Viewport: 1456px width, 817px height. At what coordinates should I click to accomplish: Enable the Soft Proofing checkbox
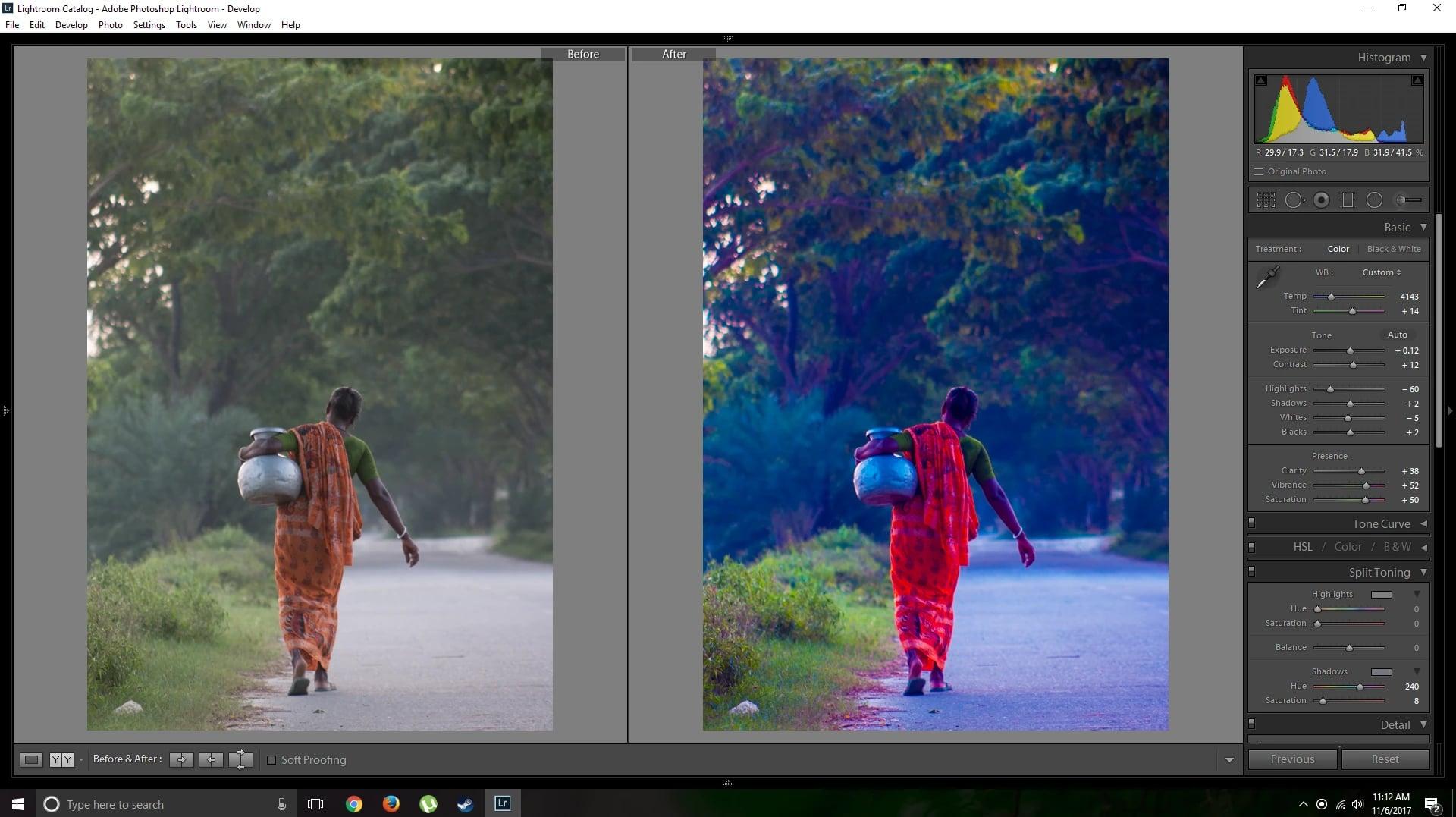pos(271,759)
